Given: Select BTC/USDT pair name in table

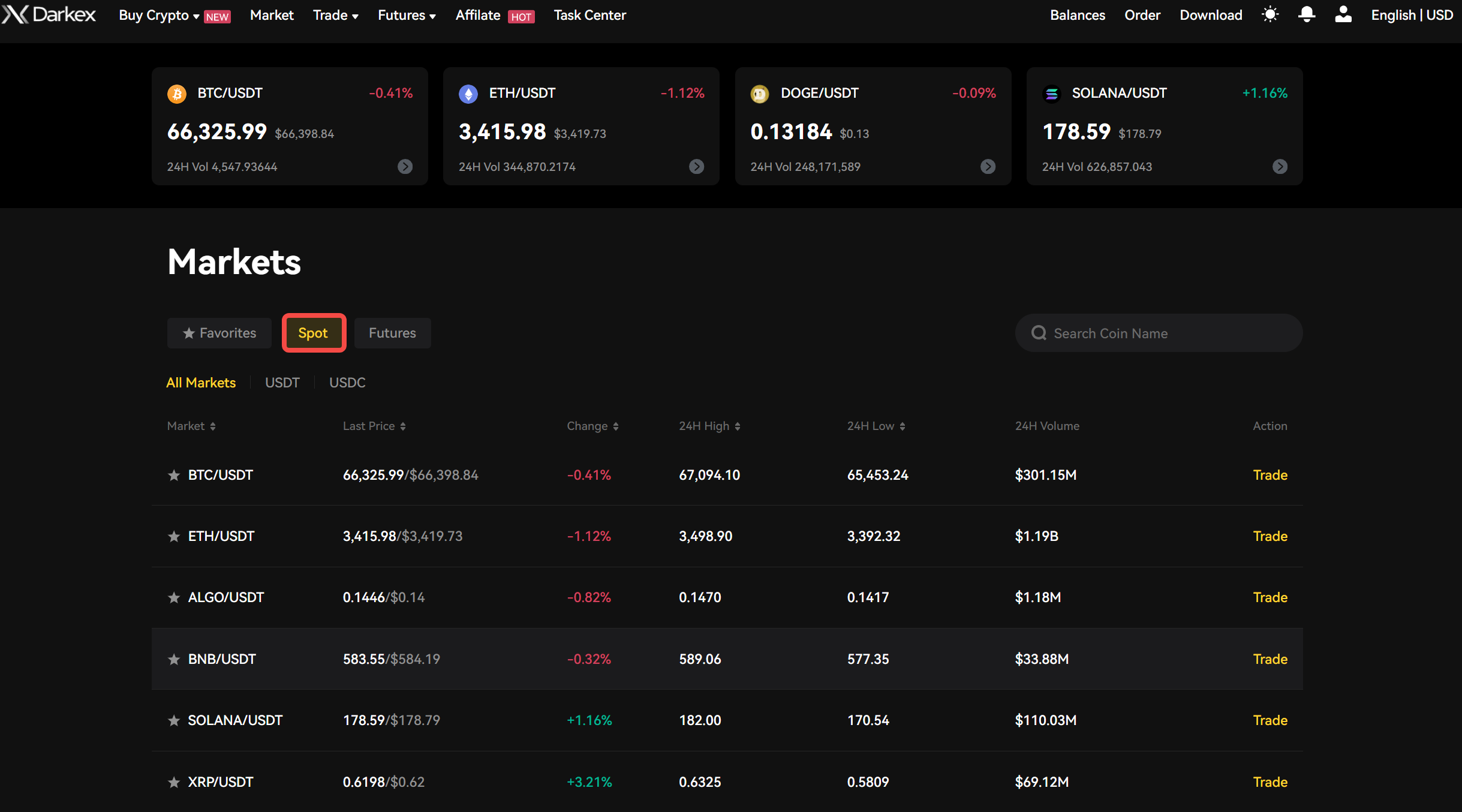Looking at the screenshot, I should 221,475.
